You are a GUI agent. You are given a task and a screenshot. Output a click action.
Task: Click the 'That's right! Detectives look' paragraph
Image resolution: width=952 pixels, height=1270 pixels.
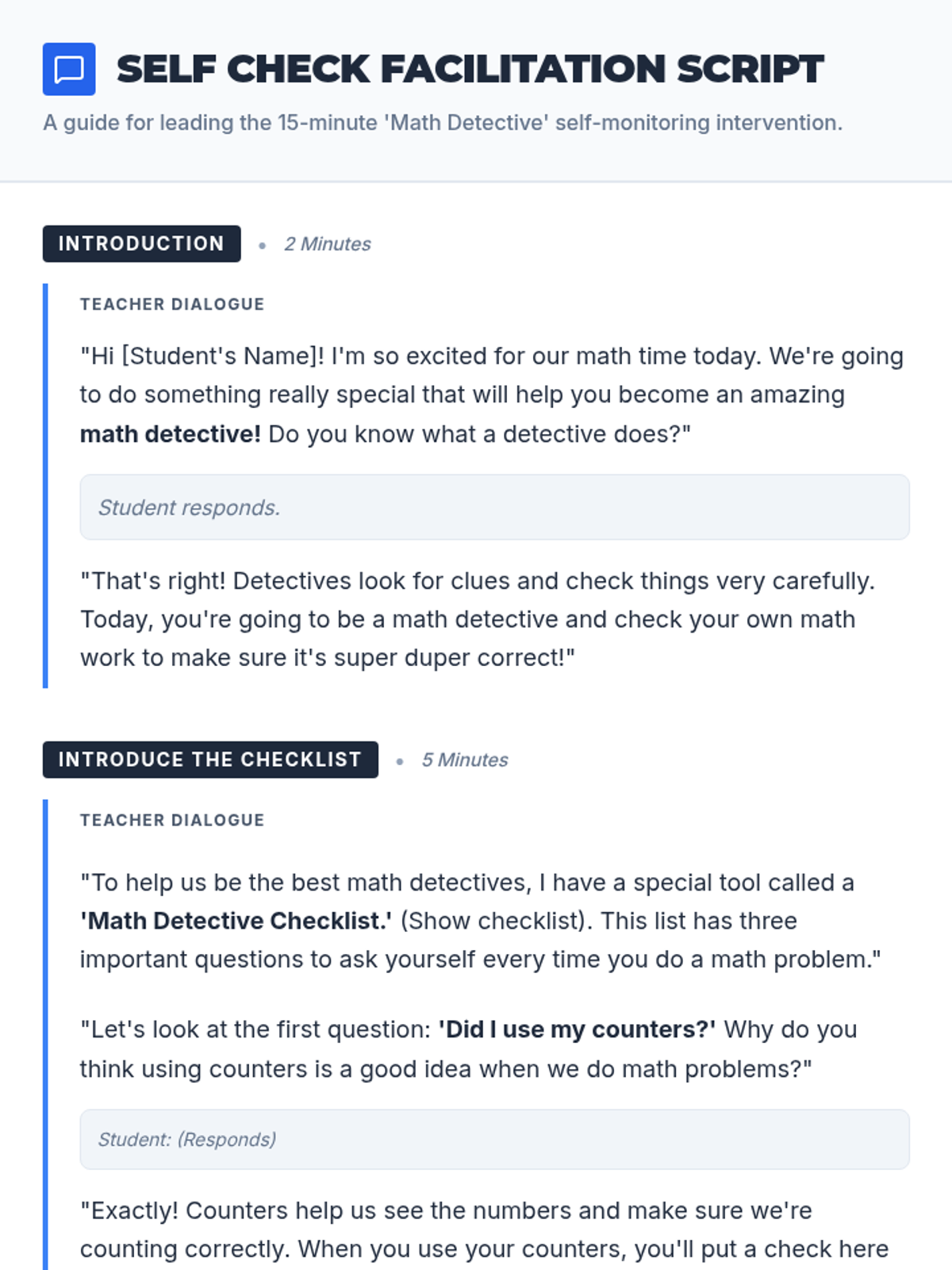(x=476, y=619)
